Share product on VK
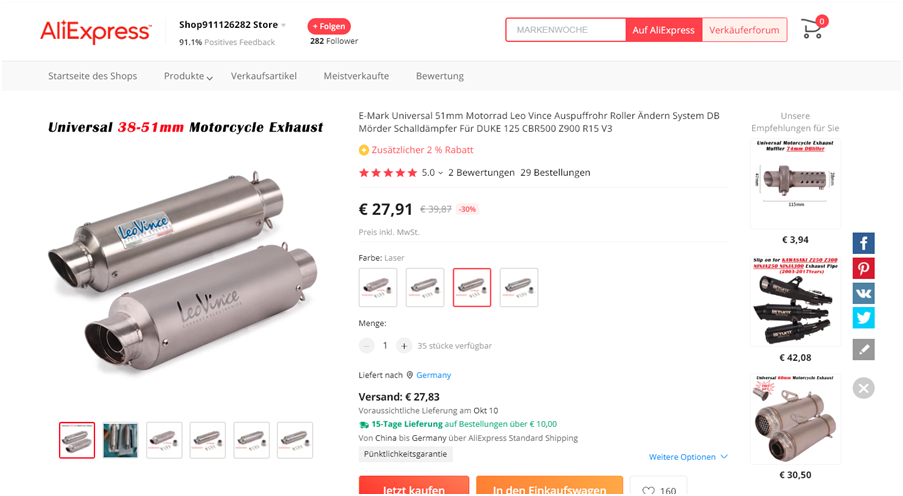903x496 pixels. pos(863,293)
